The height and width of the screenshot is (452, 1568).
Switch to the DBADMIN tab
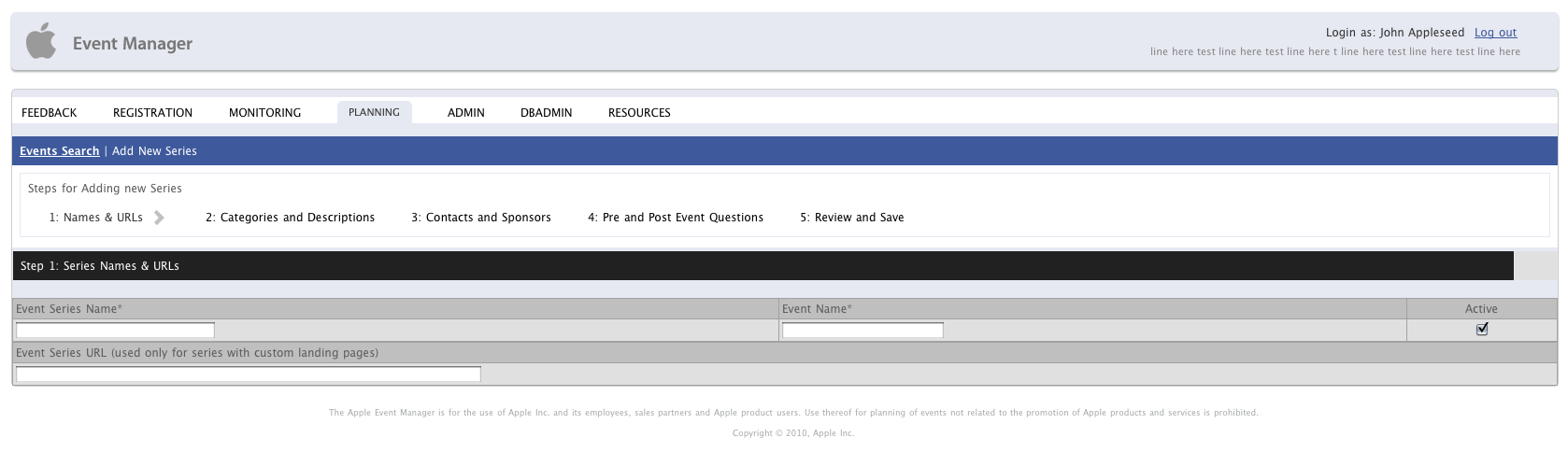(x=546, y=113)
